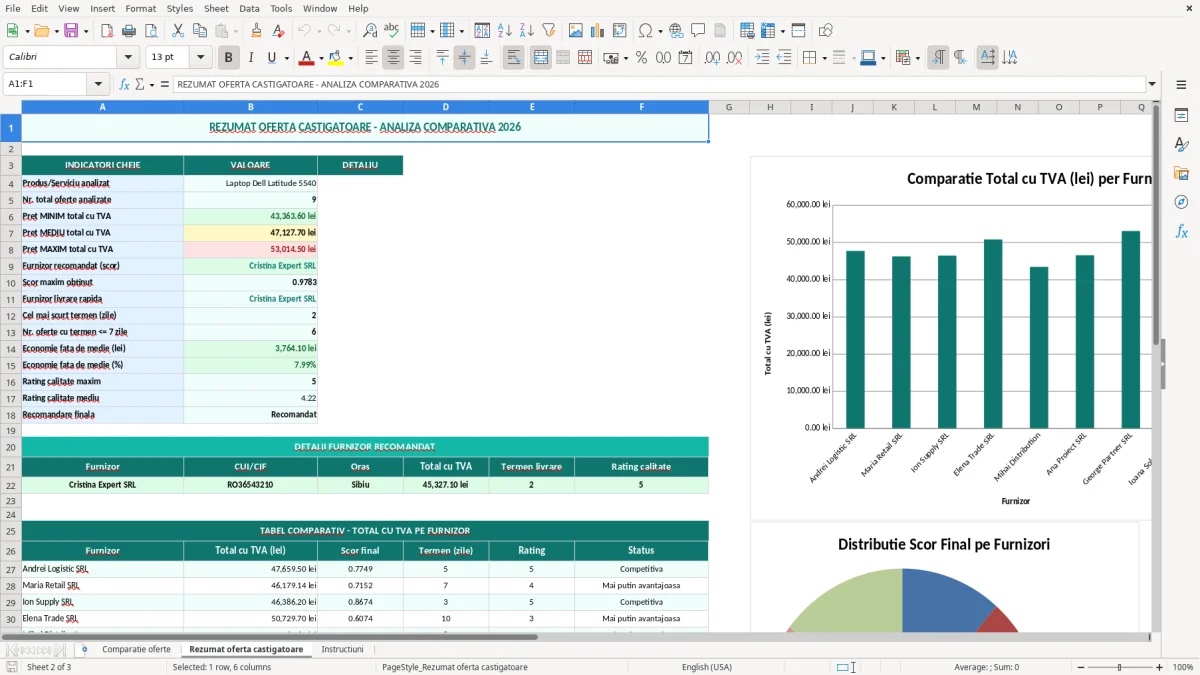Select column header D

click(446, 107)
